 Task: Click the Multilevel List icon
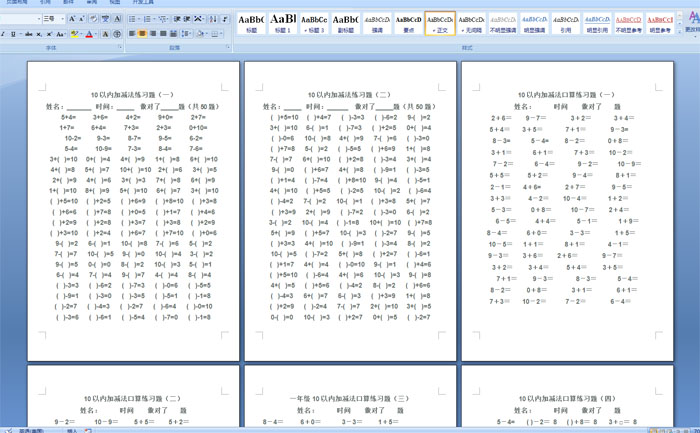162,19
